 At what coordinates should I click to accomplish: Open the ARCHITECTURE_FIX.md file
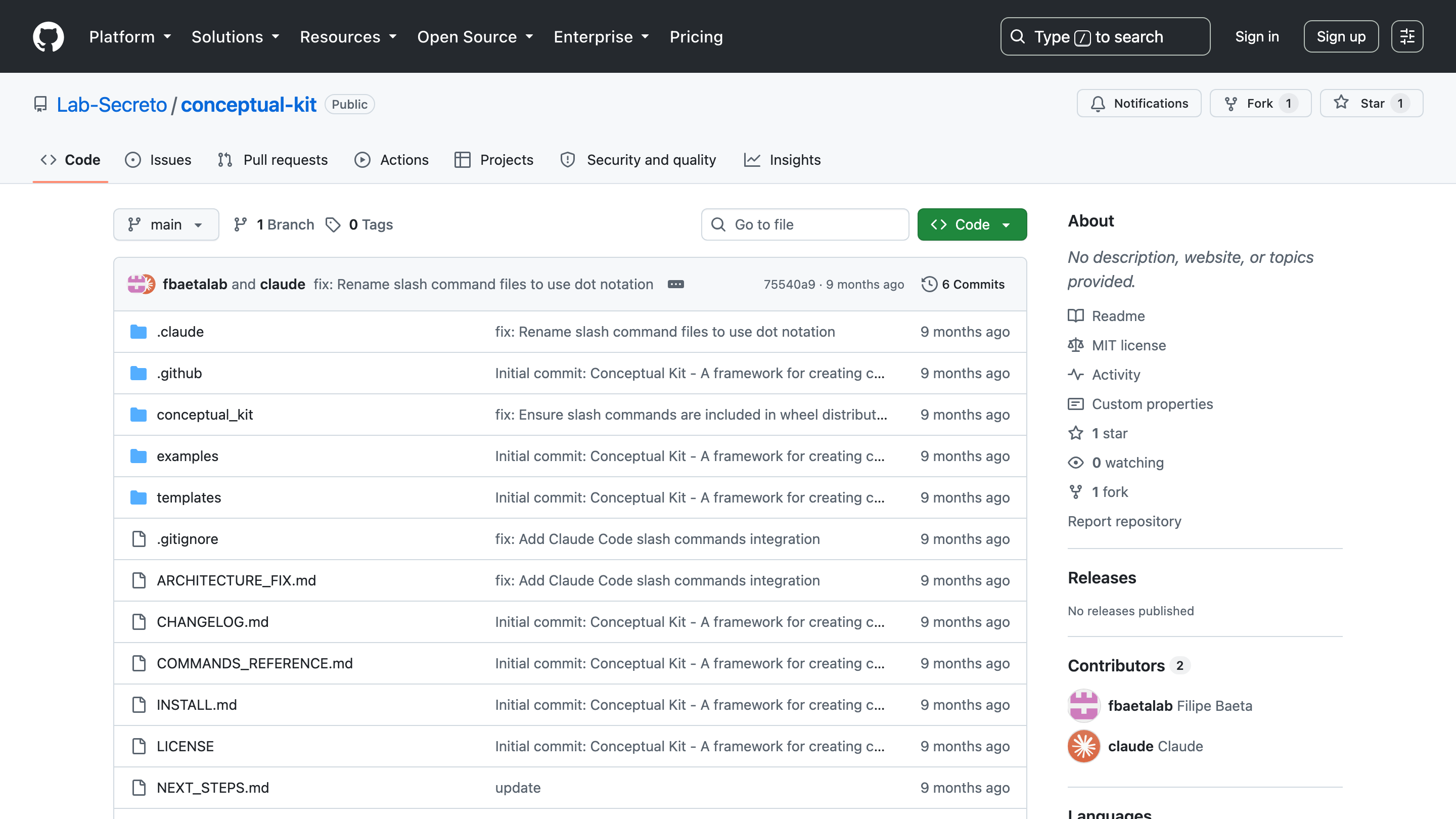(236, 580)
